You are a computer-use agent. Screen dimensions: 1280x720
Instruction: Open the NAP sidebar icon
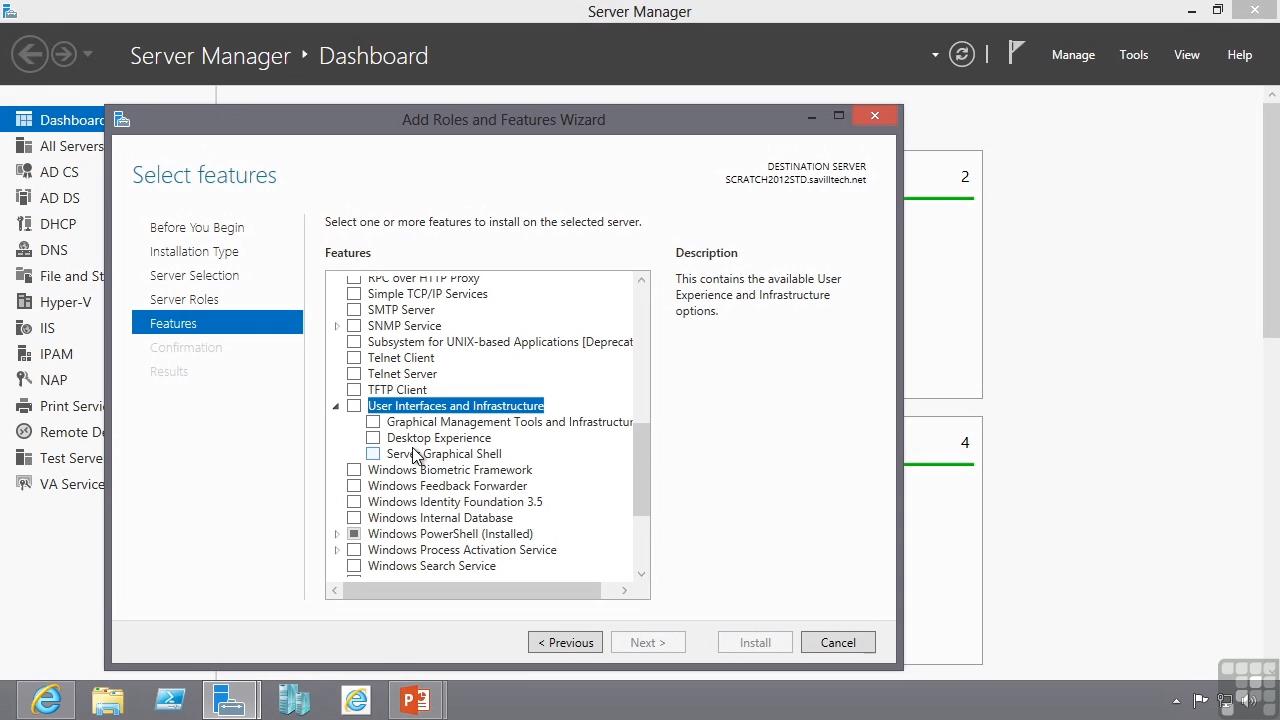pos(24,380)
